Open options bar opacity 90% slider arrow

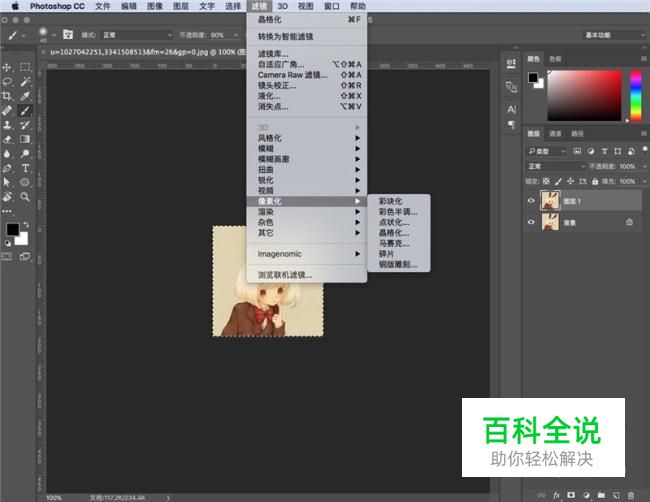(235, 35)
